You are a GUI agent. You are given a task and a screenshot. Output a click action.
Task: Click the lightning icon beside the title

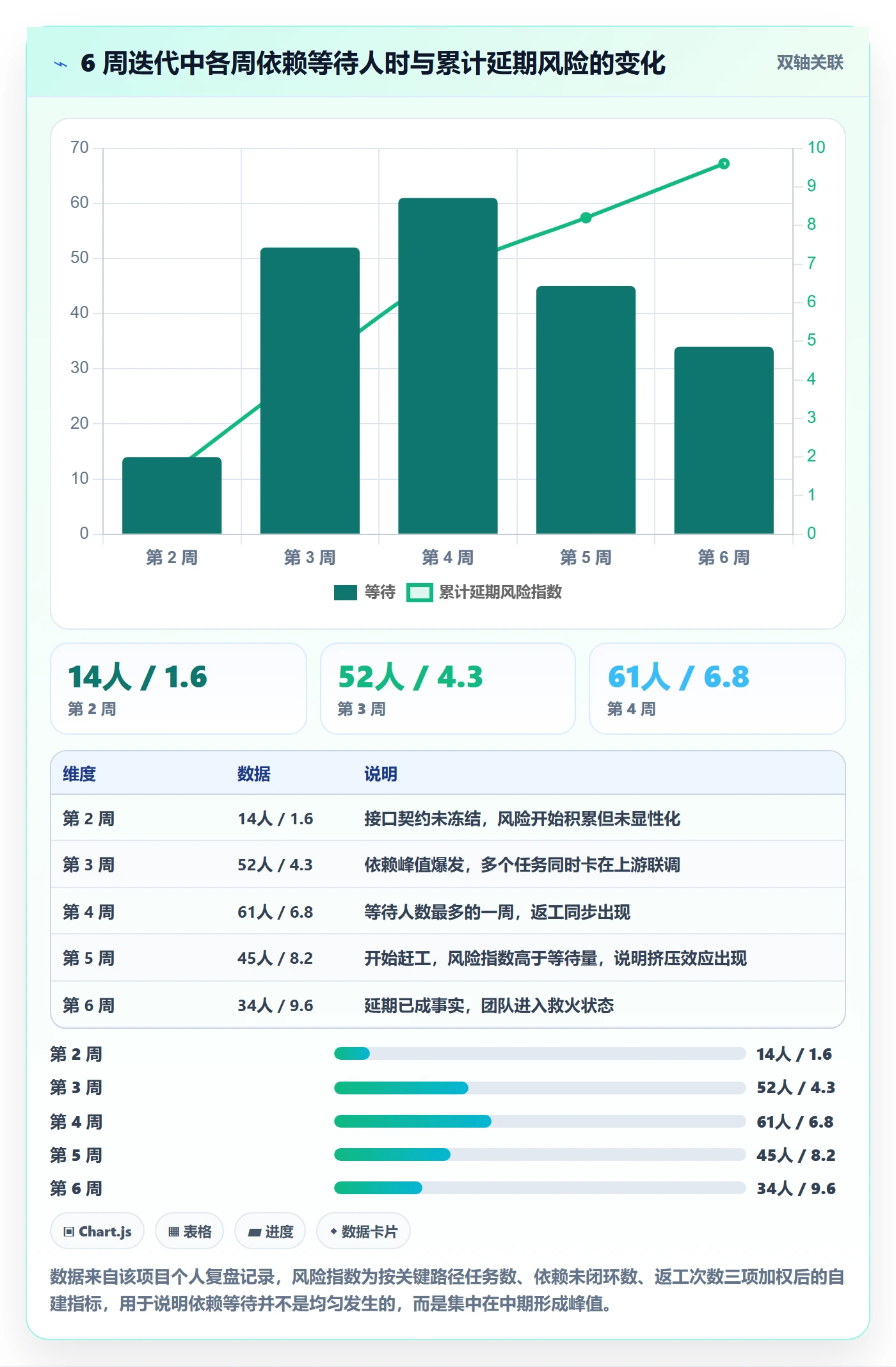(61, 64)
